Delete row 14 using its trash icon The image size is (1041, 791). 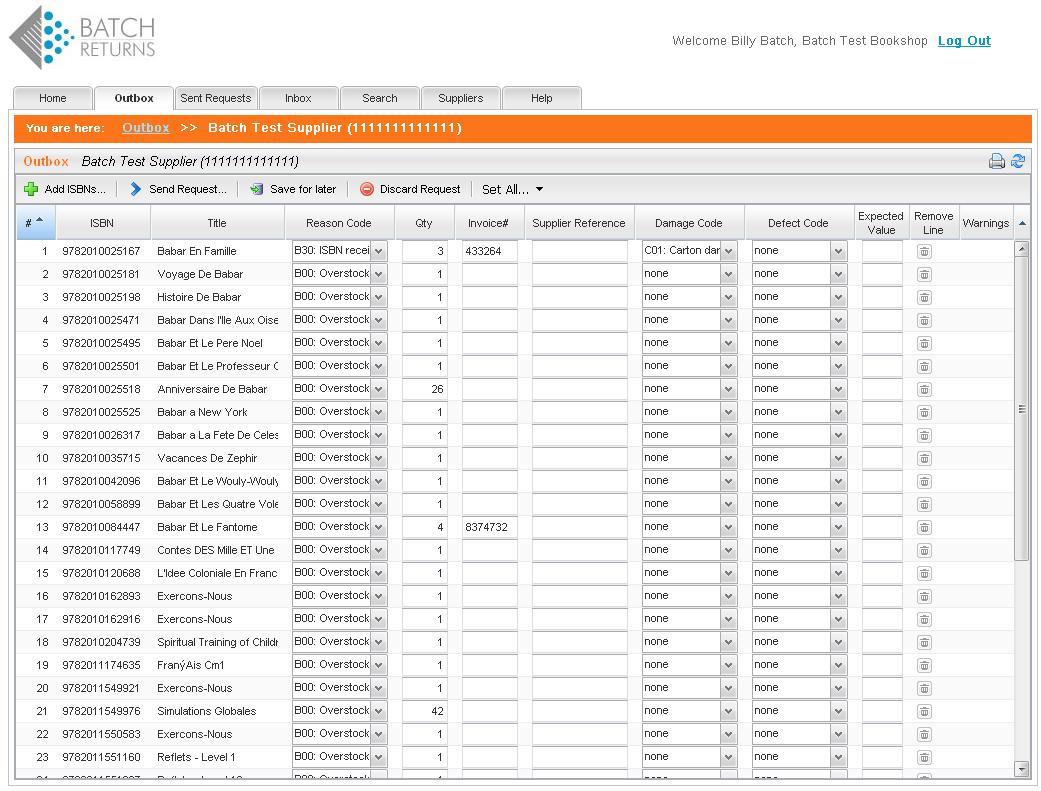(924, 550)
